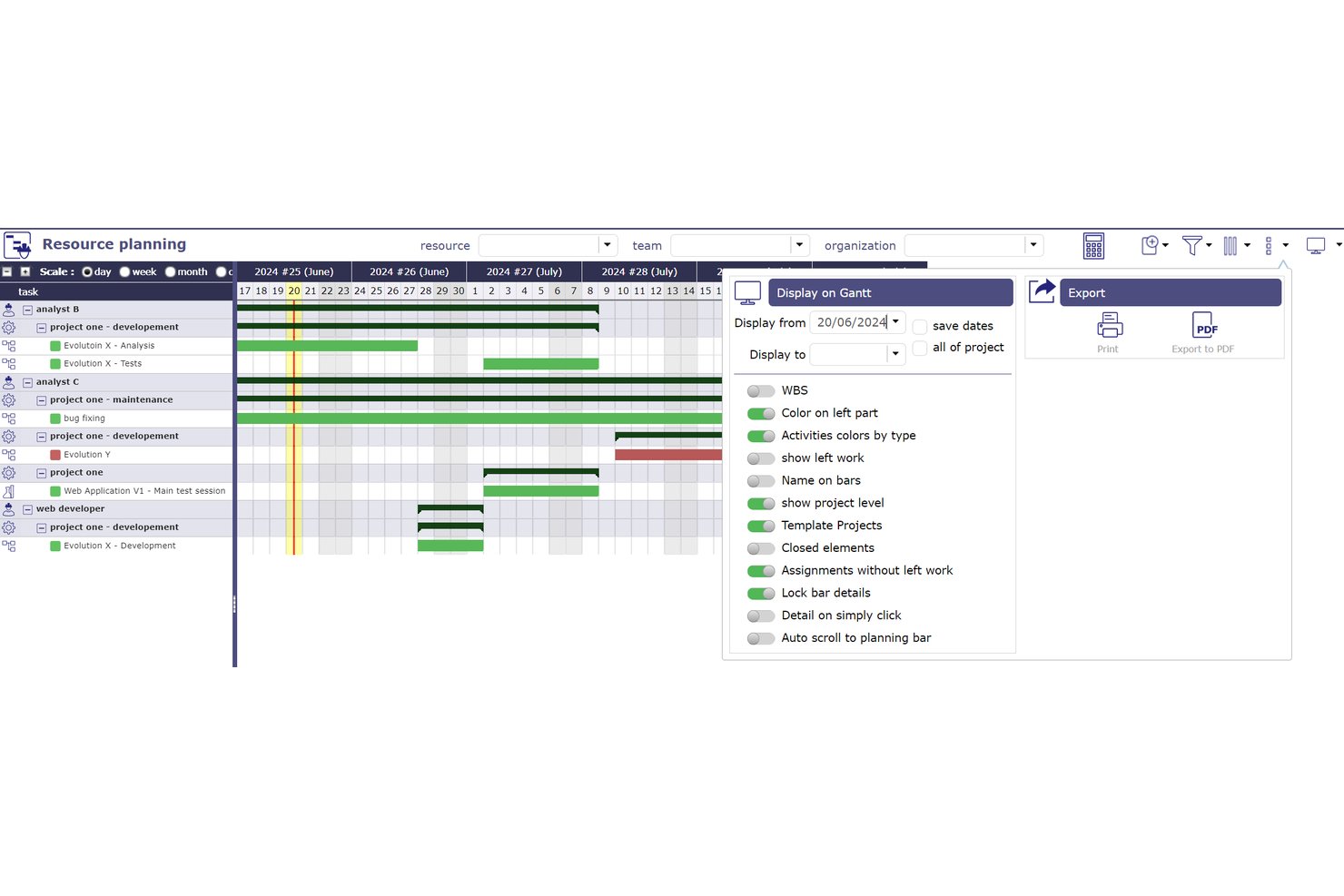
Task: Click the Display from date field
Action: point(850,322)
